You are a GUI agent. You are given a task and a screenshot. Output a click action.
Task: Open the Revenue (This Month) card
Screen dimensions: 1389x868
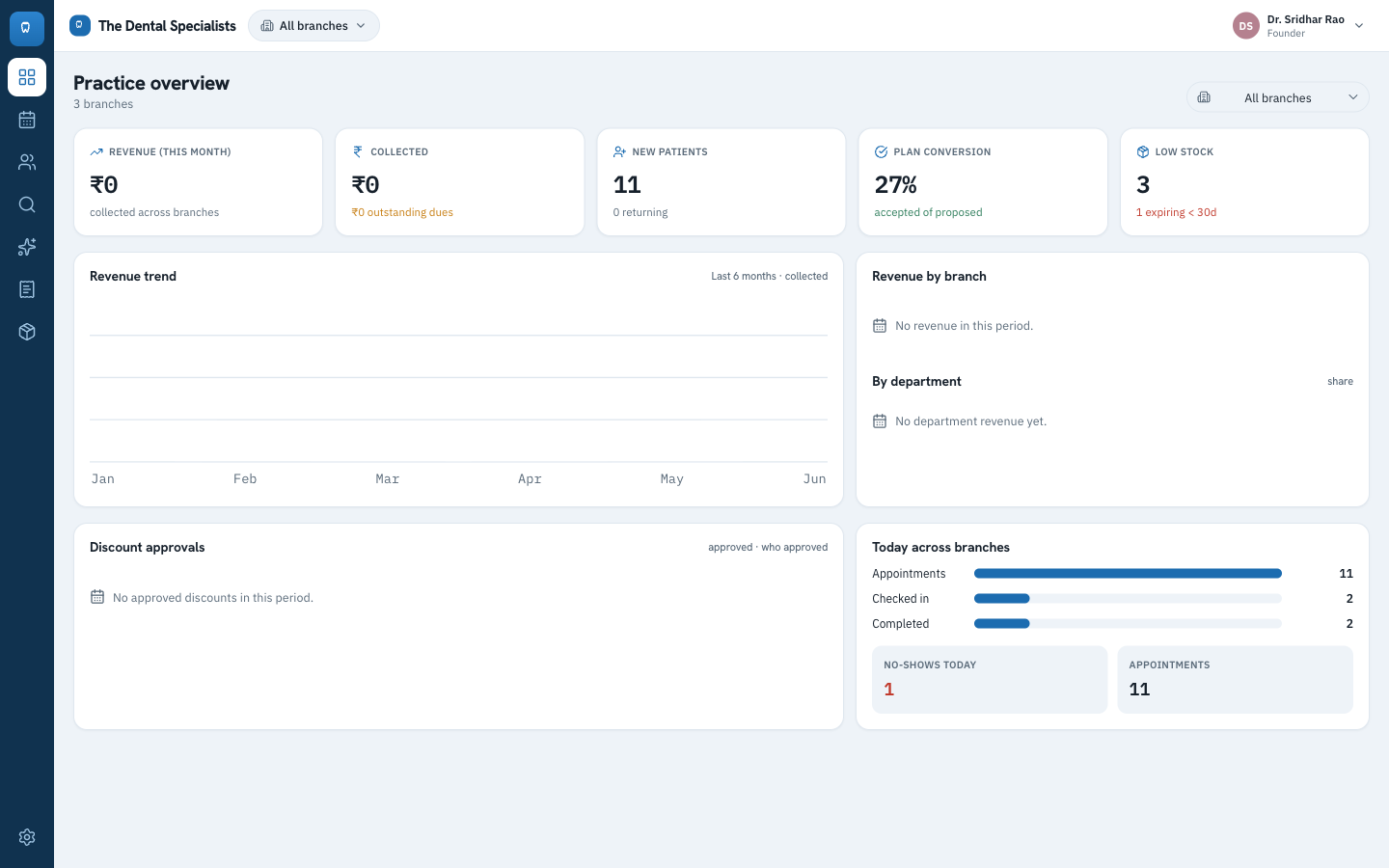click(x=199, y=182)
